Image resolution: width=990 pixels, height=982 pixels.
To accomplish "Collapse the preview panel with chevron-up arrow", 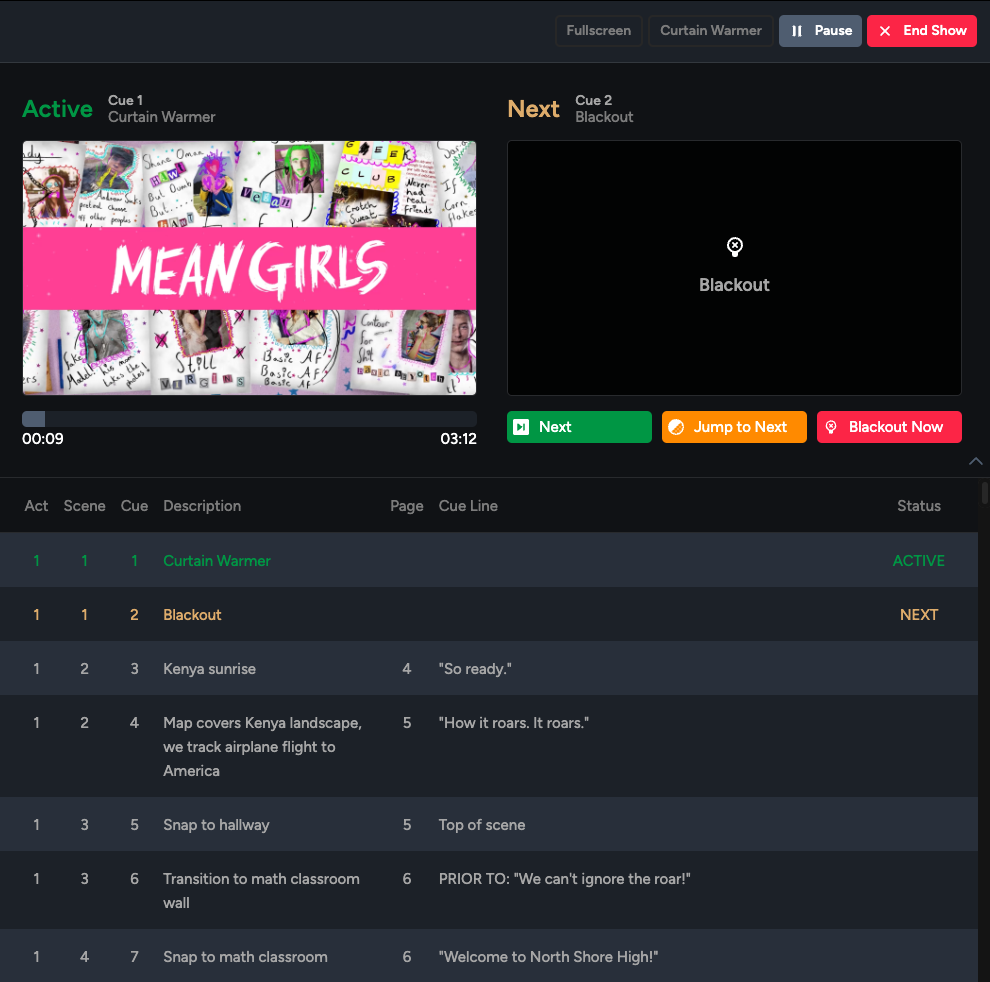I will [975, 461].
